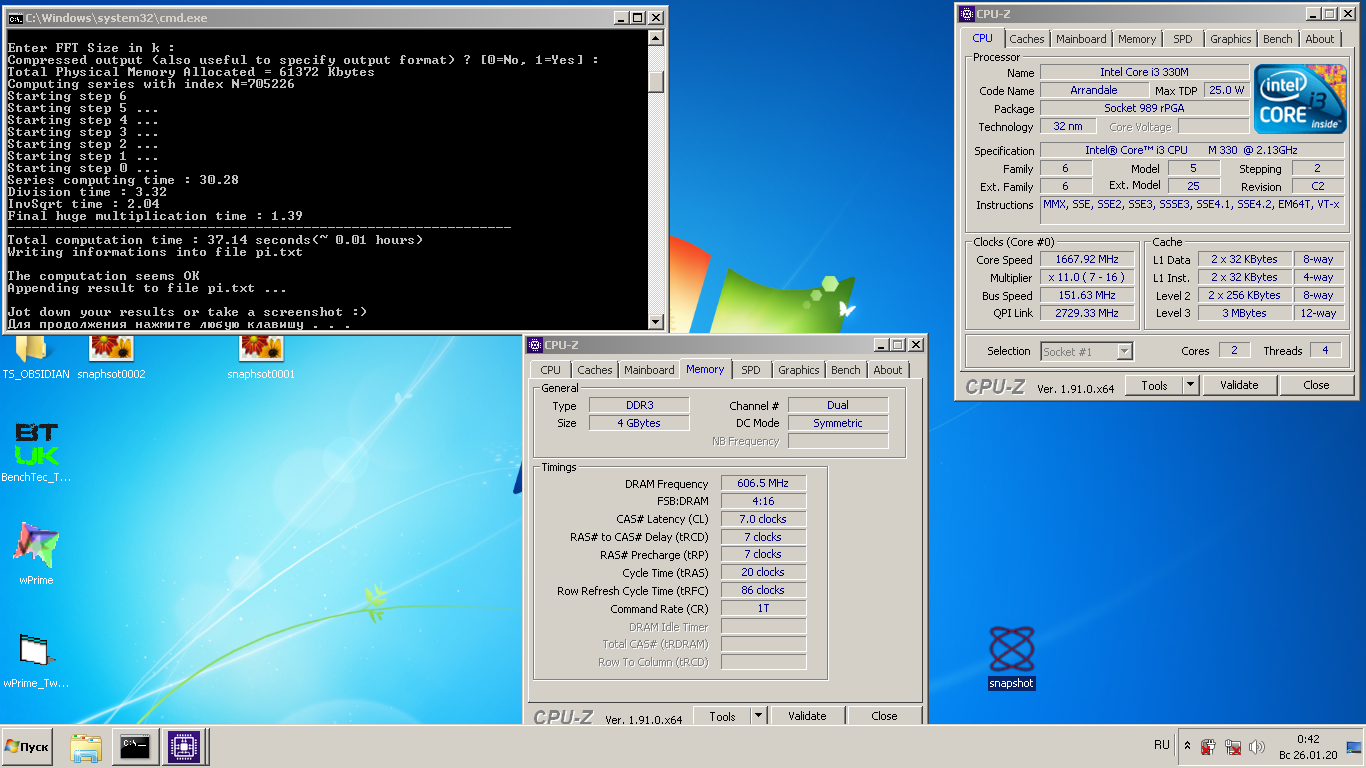Open the volume tray icon
The width and height of the screenshot is (1366, 768).
[x=1257, y=747]
